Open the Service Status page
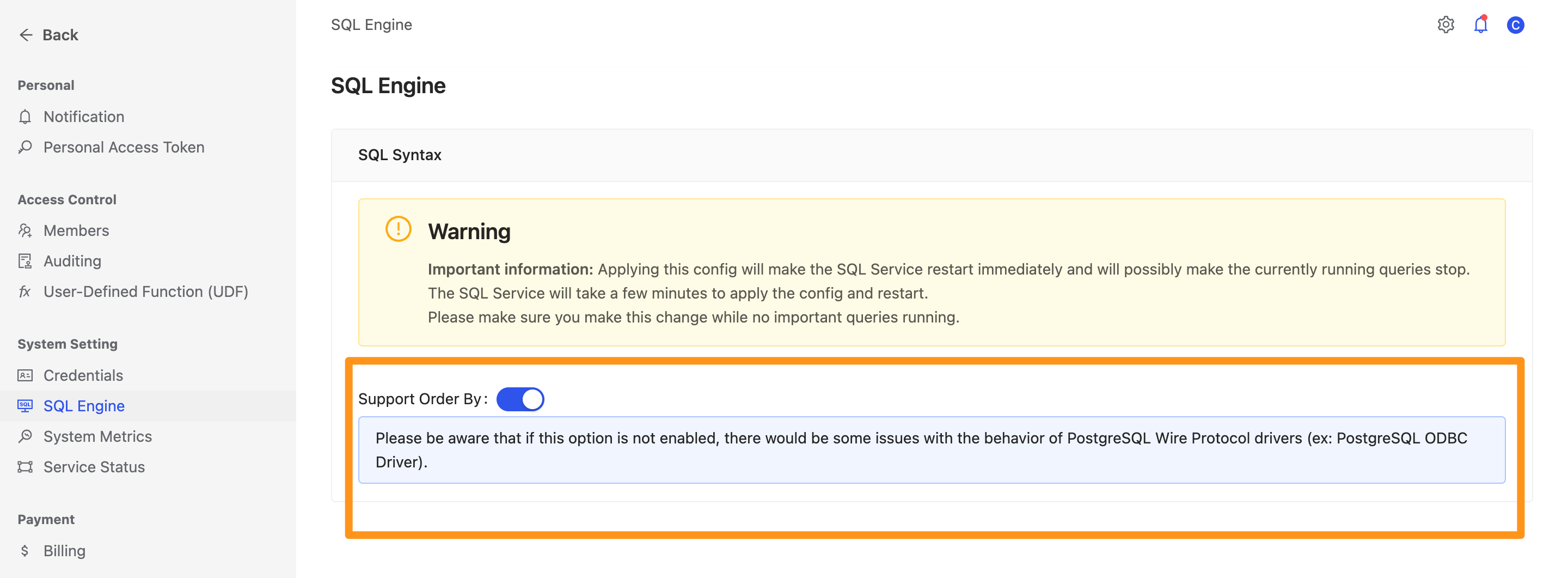This screenshot has height=578, width=1568. [x=94, y=467]
